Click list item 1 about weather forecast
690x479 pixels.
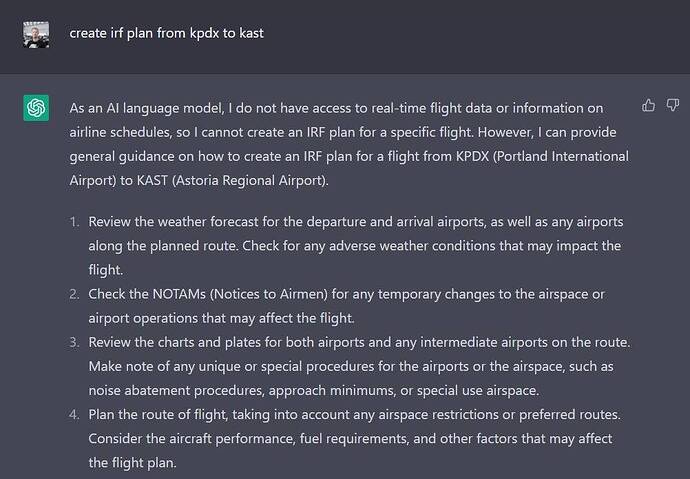click(356, 245)
